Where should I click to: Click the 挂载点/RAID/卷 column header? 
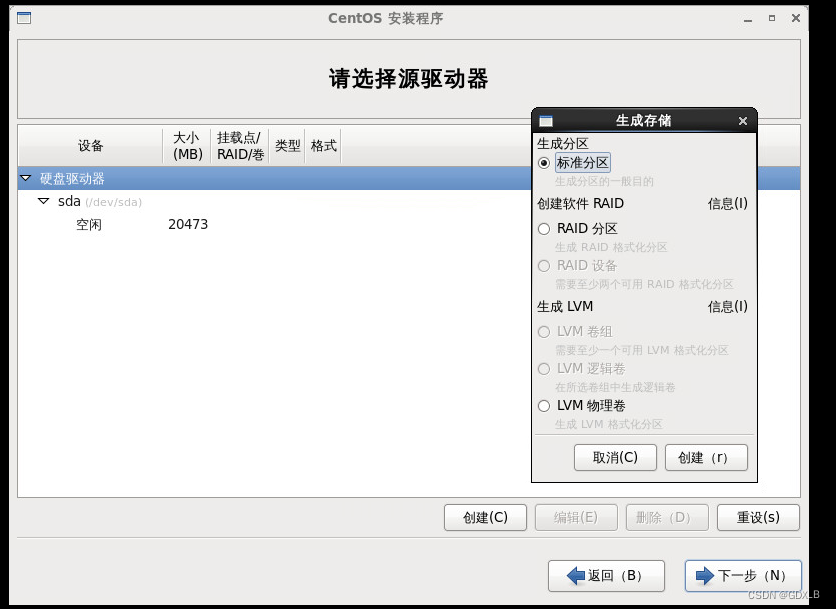point(239,145)
